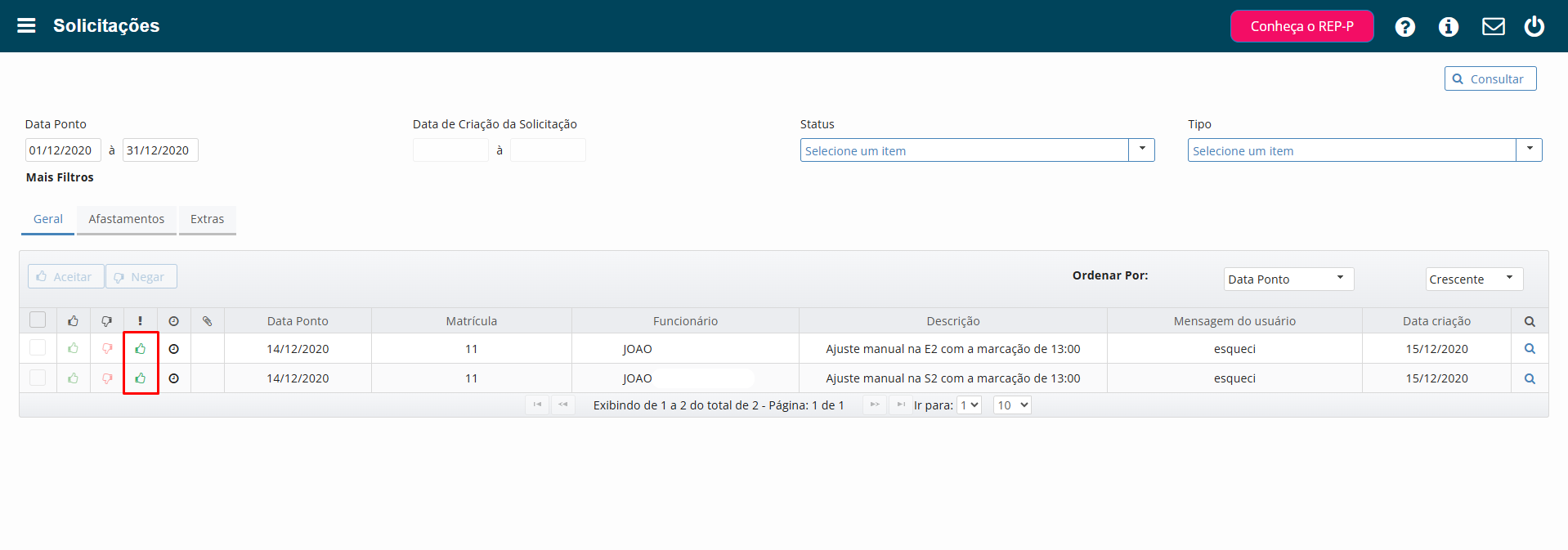Check the box for the S2 request row
1568x550 pixels.
[38, 378]
